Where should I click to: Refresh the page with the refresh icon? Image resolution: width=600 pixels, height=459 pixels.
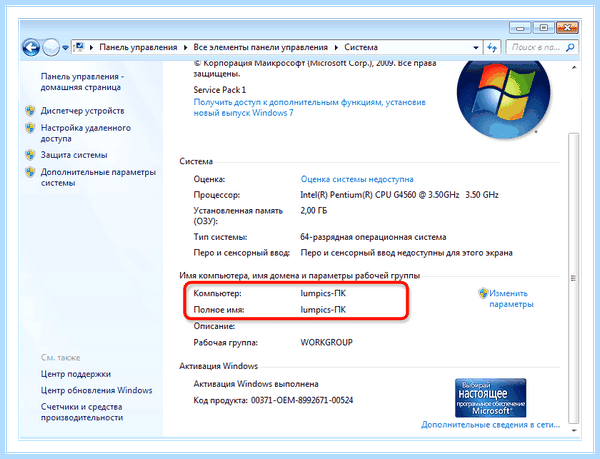[492, 48]
